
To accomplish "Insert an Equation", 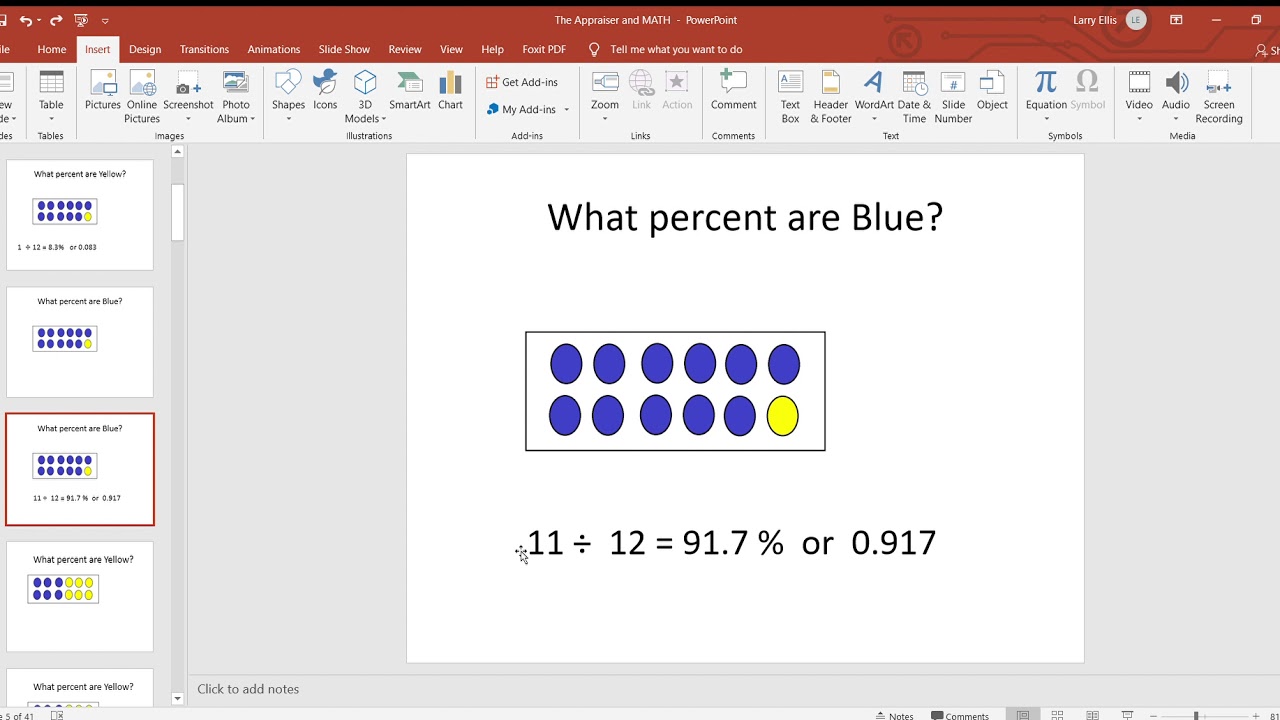I will (1046, 96).
